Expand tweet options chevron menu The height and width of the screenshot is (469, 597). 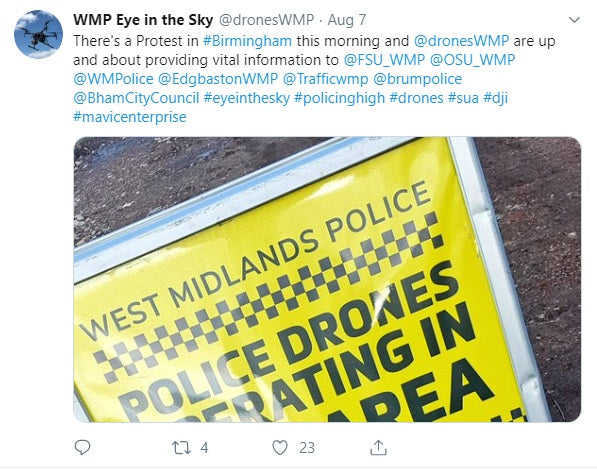[574, 19]
